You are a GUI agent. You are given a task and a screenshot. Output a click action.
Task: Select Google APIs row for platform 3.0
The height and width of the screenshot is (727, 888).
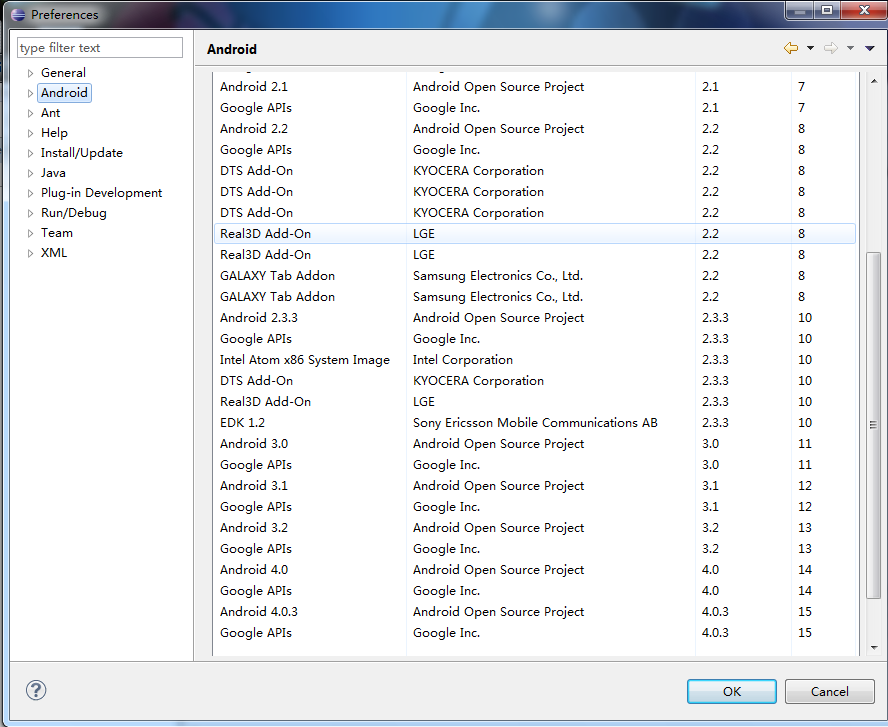pos(535,464)
